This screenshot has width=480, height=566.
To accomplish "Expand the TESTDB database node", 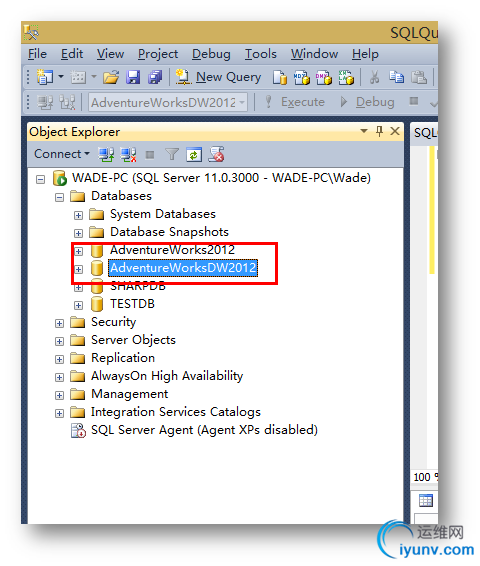I will point(78,305).
